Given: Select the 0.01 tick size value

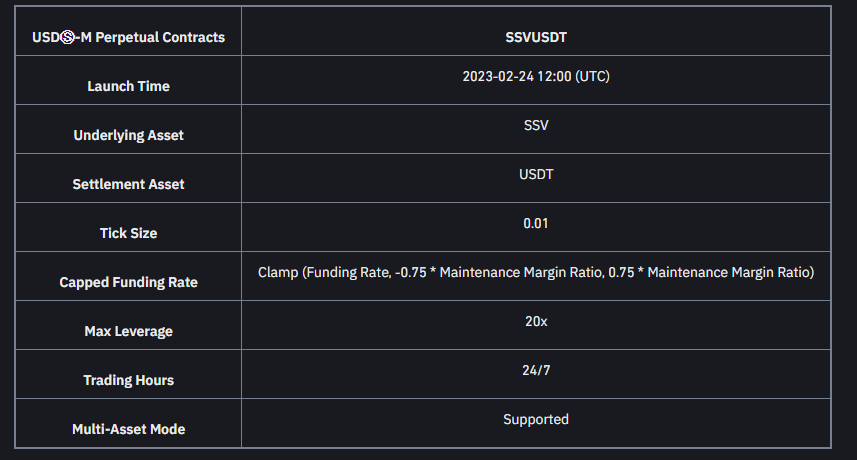Looking at the screenshot, I should (536, 223).
